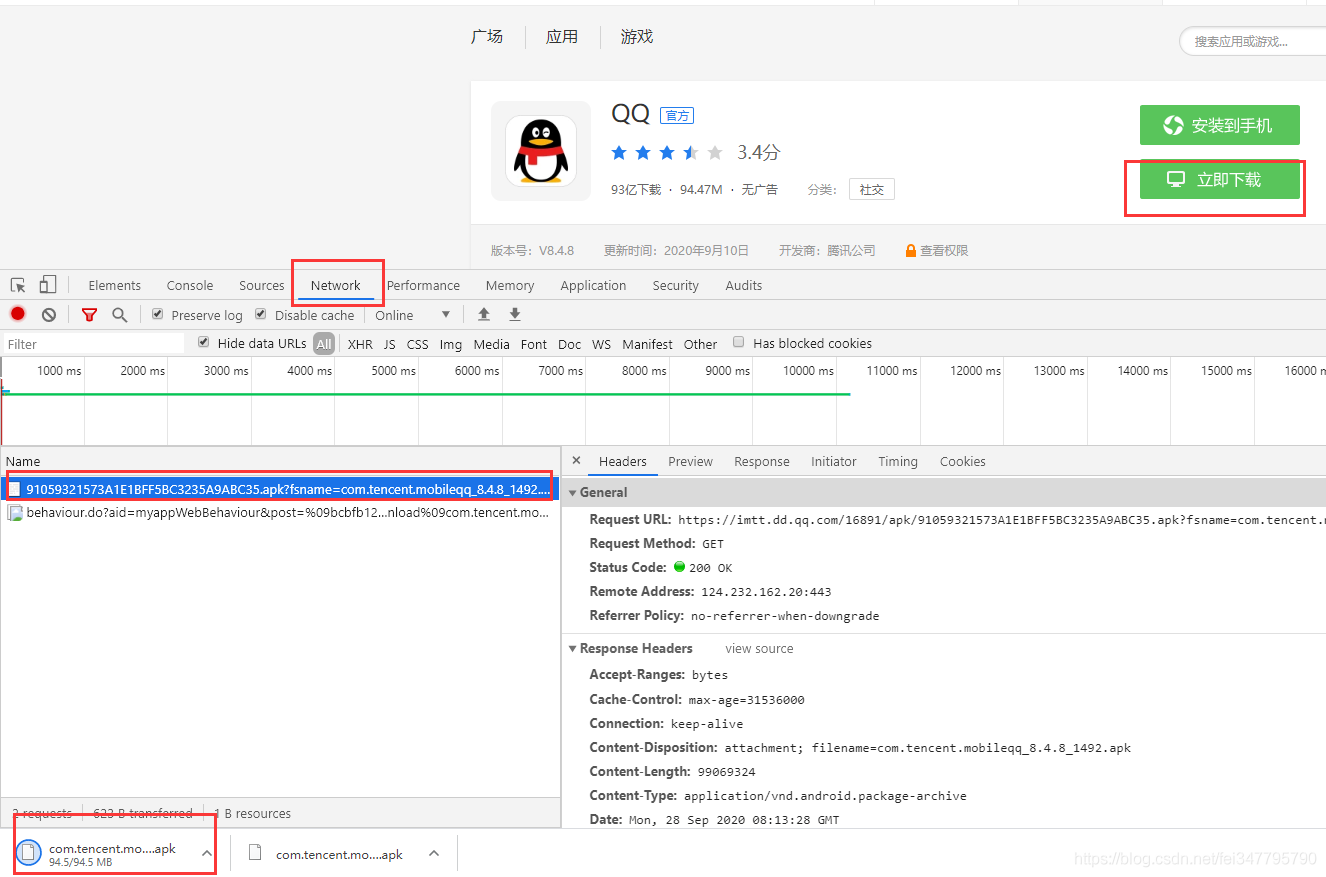Image resolution: width=1326 pixels, height=877 pixels.
Task: Enable Has blocked cookies checkbox
Action: point(739,342)
